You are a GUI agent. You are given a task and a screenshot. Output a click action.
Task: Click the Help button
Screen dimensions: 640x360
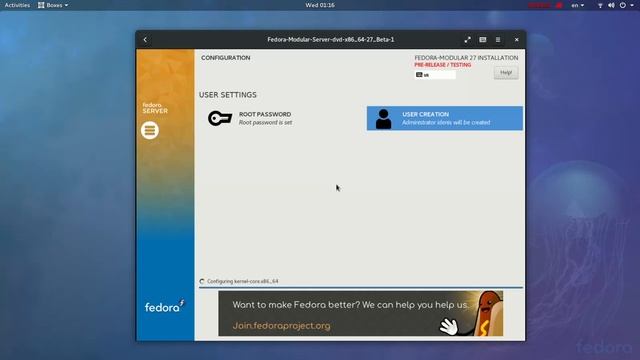(506, 73)
